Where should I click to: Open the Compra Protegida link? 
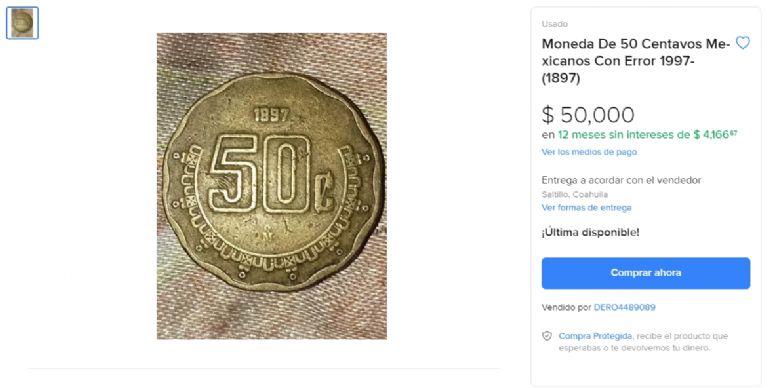pyautogui.click(x=595, y=336)
